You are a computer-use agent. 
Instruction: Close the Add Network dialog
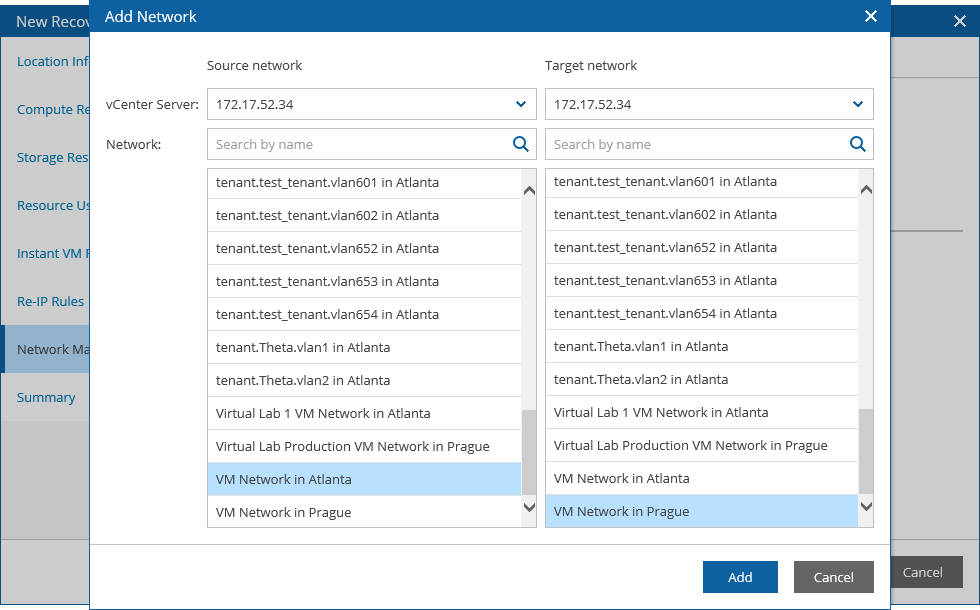871,16
